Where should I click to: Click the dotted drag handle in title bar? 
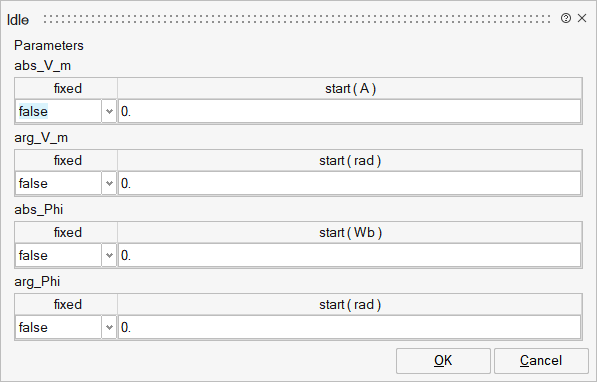point(297,19)
